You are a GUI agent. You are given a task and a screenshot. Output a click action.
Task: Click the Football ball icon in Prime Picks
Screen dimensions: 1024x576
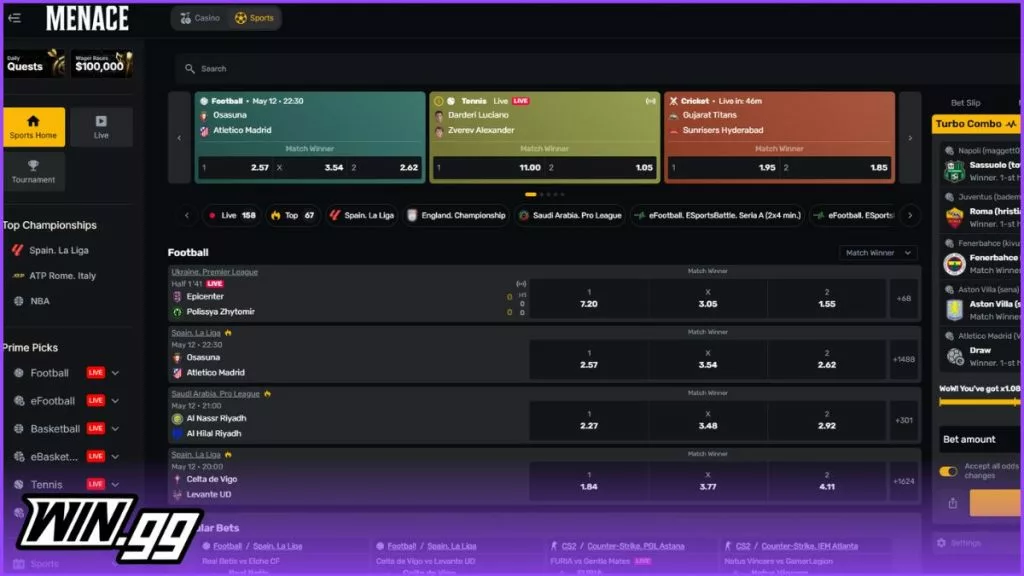19,373
